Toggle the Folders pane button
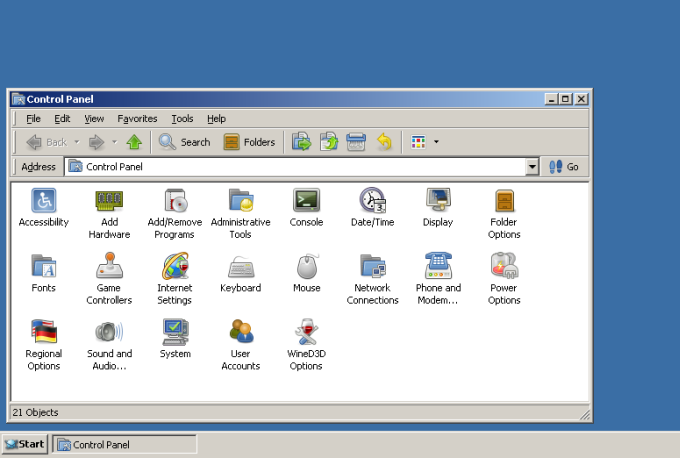Image resolution: width=680 pixels, height=458 pixels. click(249, 142)
